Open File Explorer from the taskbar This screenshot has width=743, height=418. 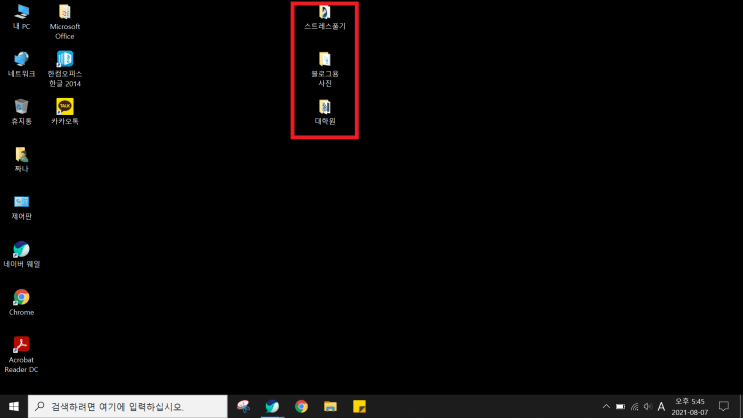click(330, 407)
